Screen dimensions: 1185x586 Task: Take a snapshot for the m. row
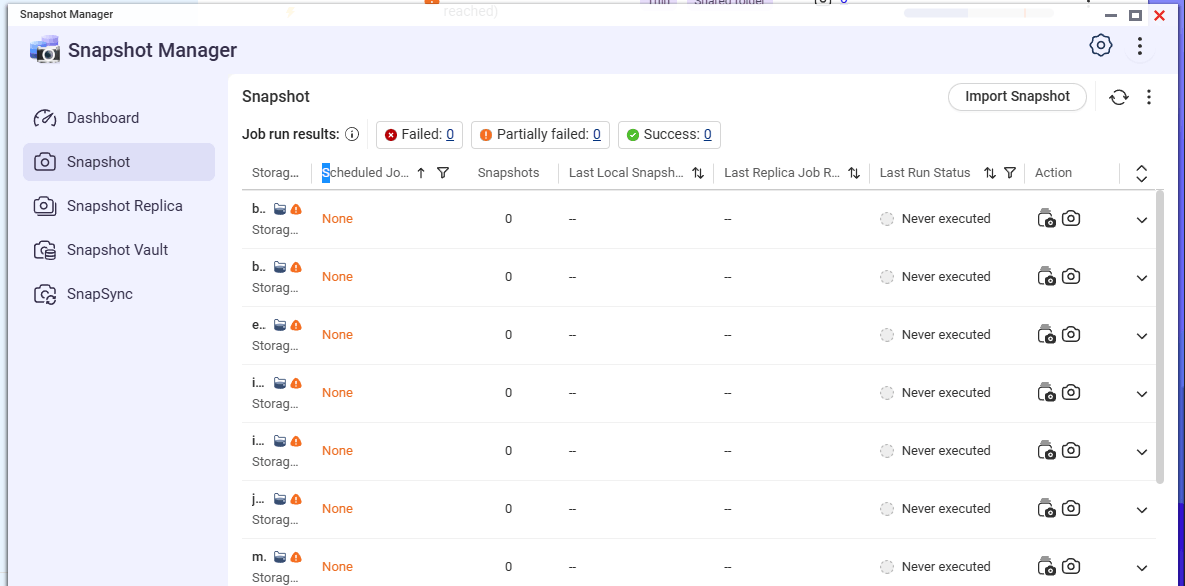[1071, 566]
